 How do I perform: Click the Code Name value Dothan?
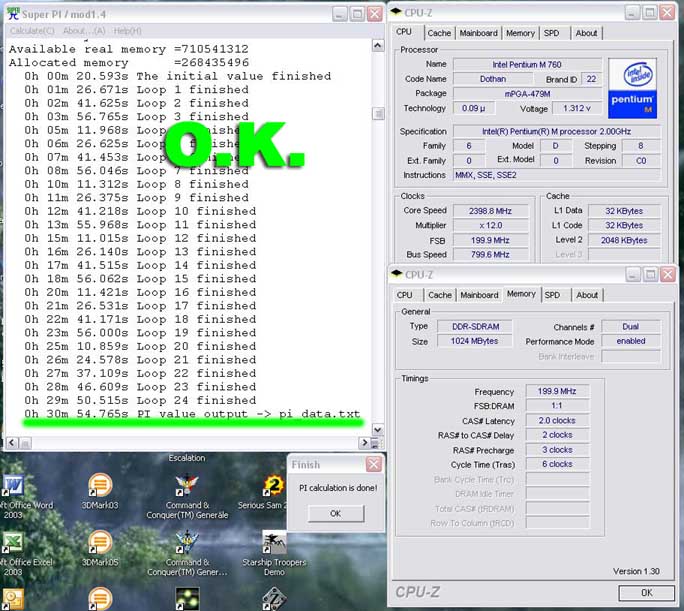pyautogui.click(x=493, y=79)
